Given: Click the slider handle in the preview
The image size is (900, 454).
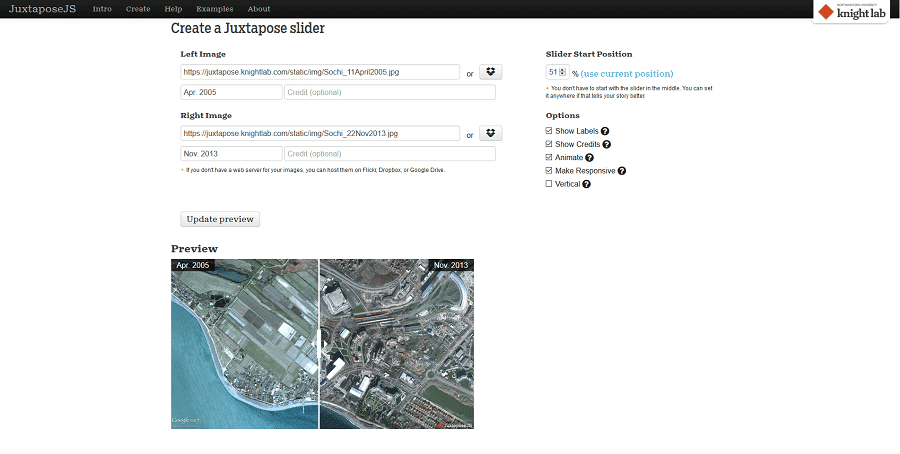Looking at the screenshot, I should pos(319,344).
